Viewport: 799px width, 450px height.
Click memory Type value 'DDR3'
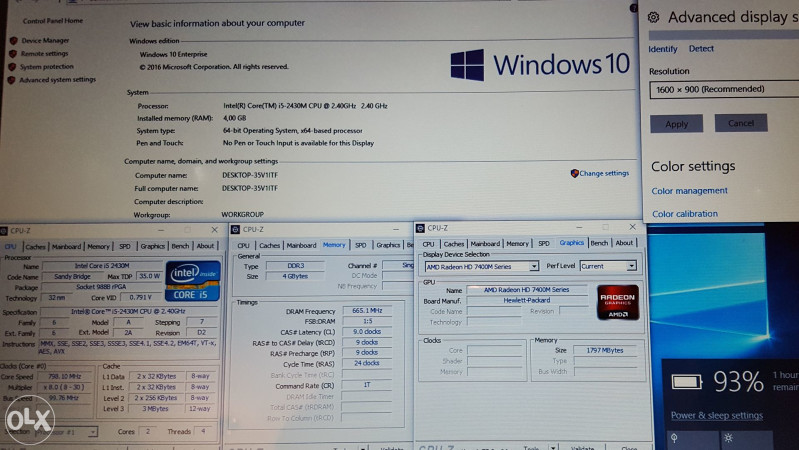tap(296, 266)
